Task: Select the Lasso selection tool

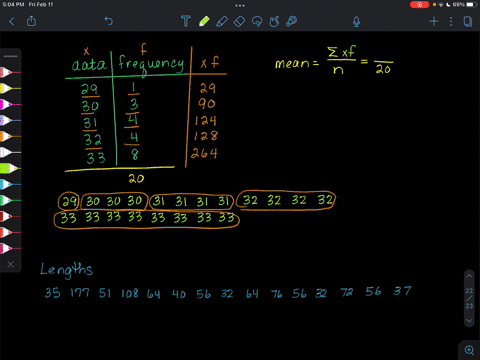Action: [x=257, y=21]
